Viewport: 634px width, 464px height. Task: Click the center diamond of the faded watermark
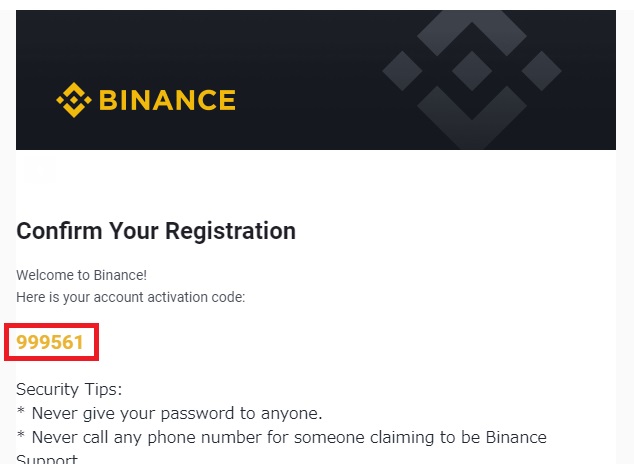pyautogui.click(x=472, y=71)
